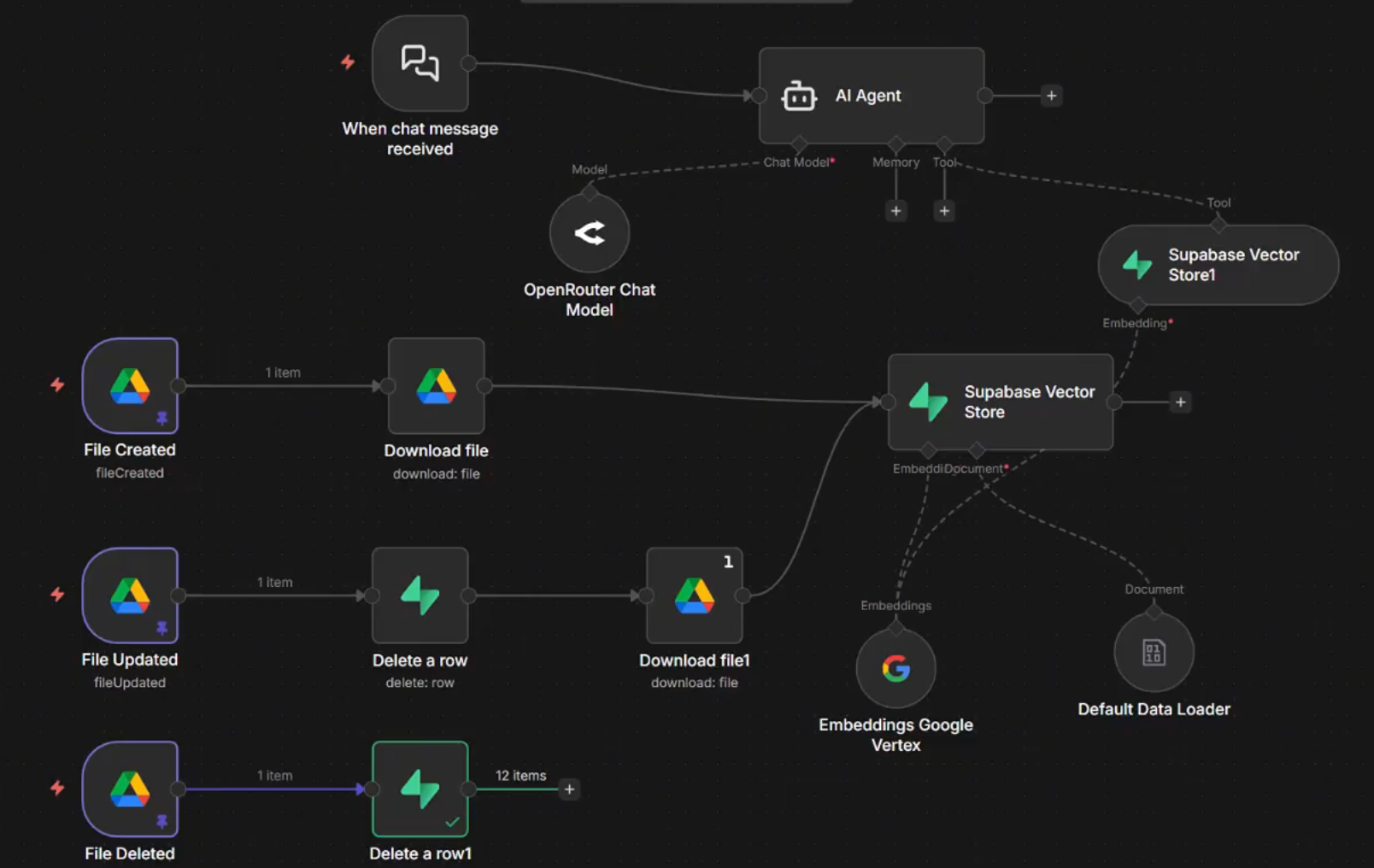
Task: Click the input connector of Supabase Vector Store
Action: pyautogui.click(x=888, y=402)
